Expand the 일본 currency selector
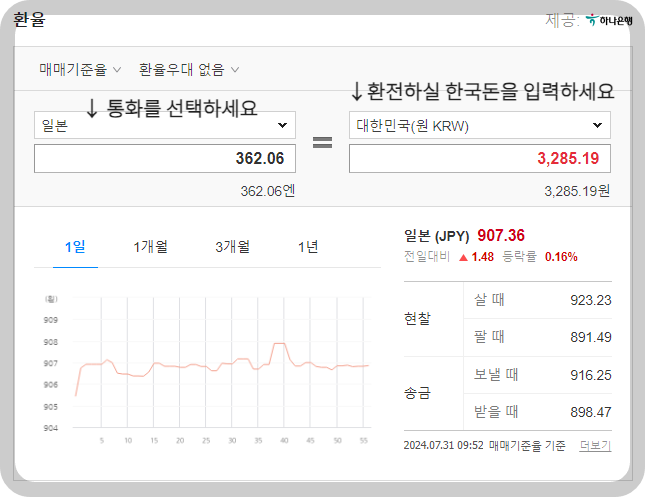Viewport: 645px width, 497px height. 165,125
